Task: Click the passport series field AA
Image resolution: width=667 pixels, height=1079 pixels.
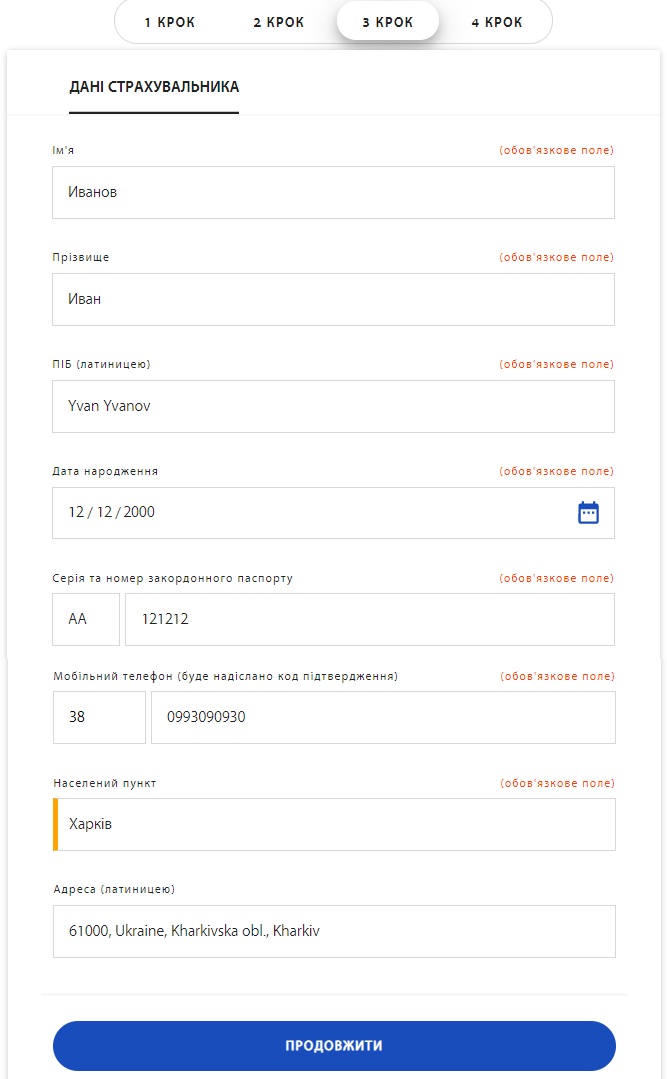Action: 85,619
